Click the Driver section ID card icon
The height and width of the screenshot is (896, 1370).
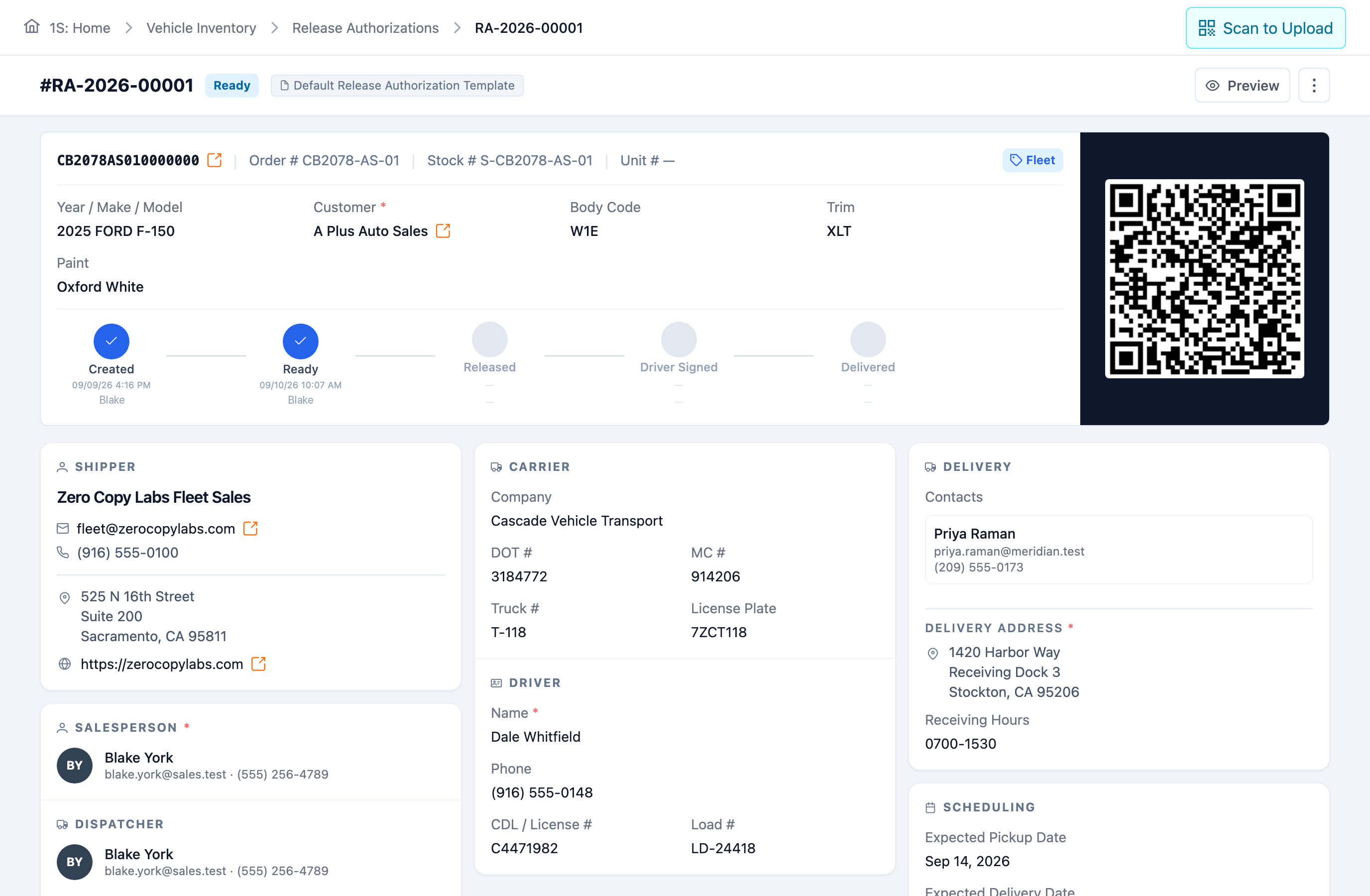click(x=496, y=682)
